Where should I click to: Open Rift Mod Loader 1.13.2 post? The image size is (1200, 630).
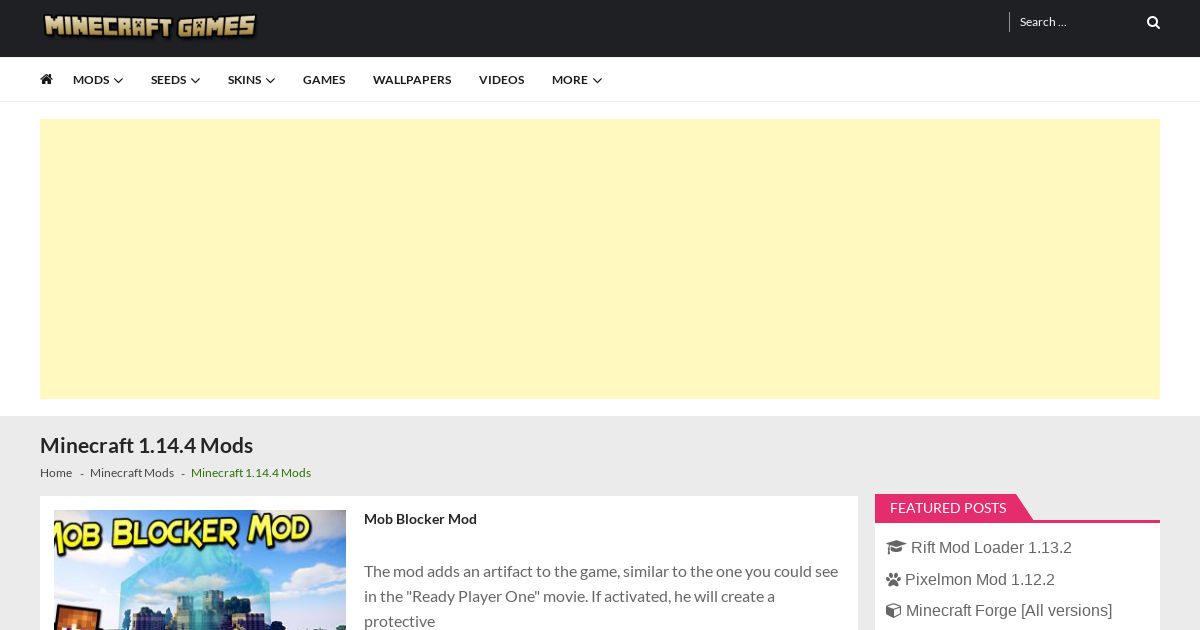coord(991,548)
